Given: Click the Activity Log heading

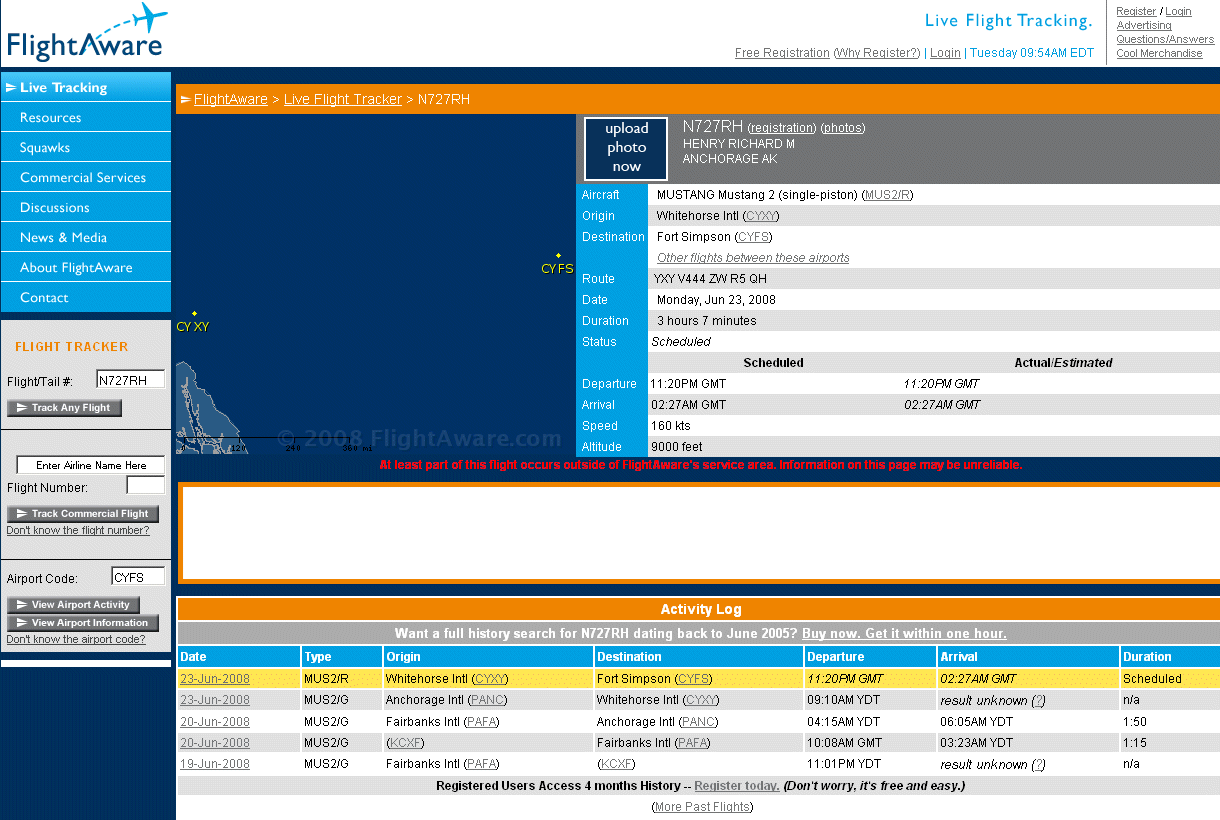Looking at the screenshot, I should (700, 609).
